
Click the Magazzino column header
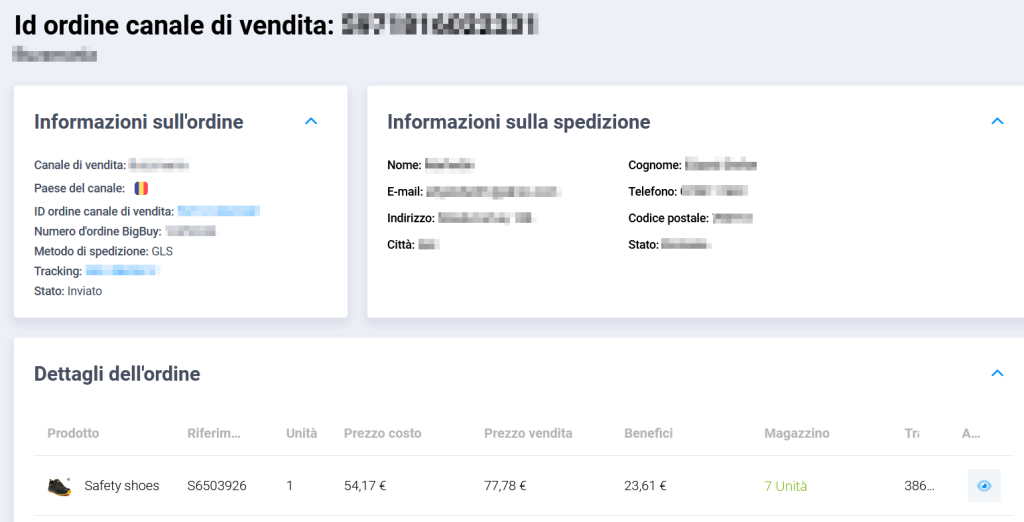[796, 433]
